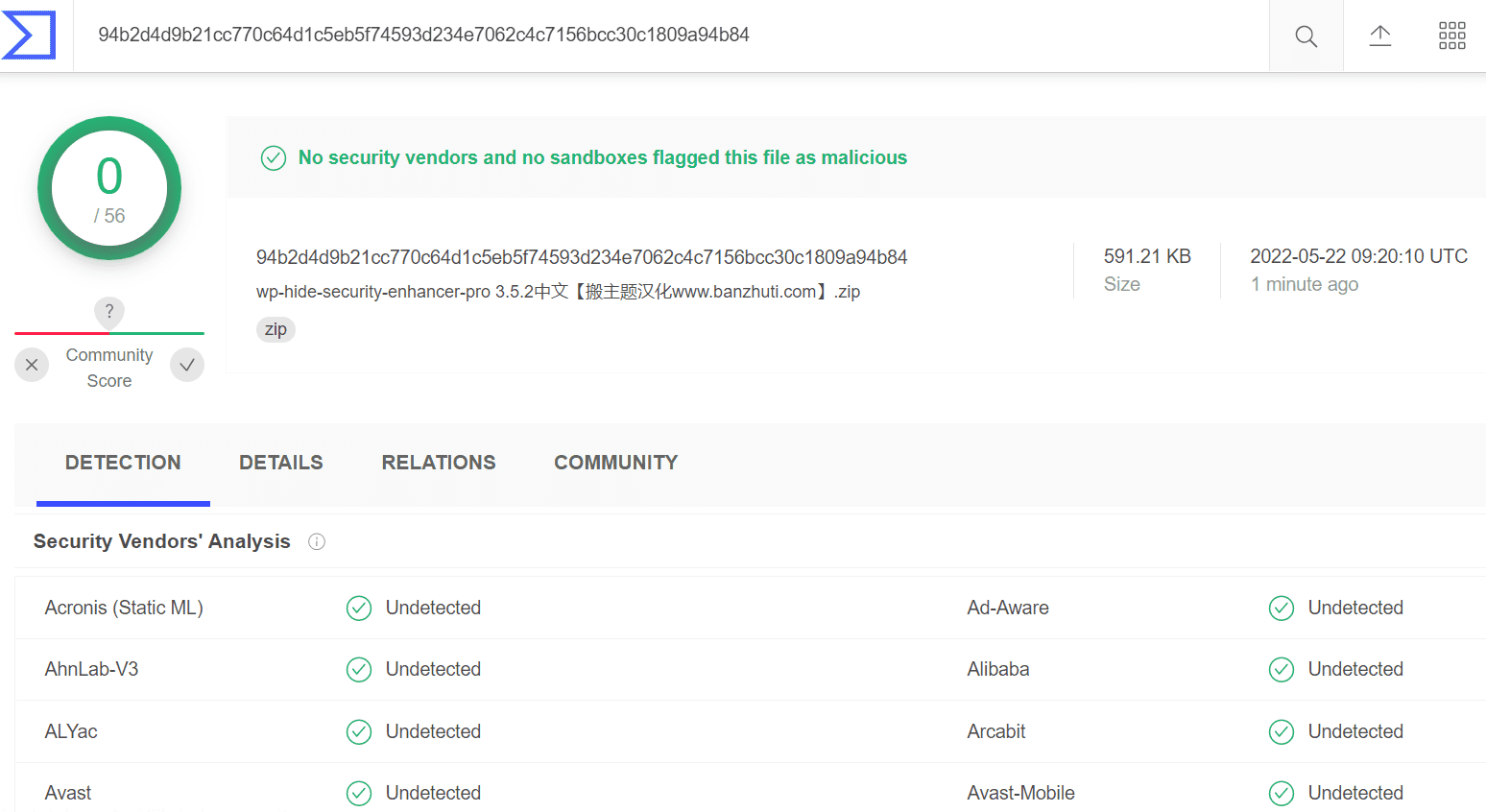Click the community score question mark icon
The width and height of the screenshot is (1486, 812).
pos(109,311)
